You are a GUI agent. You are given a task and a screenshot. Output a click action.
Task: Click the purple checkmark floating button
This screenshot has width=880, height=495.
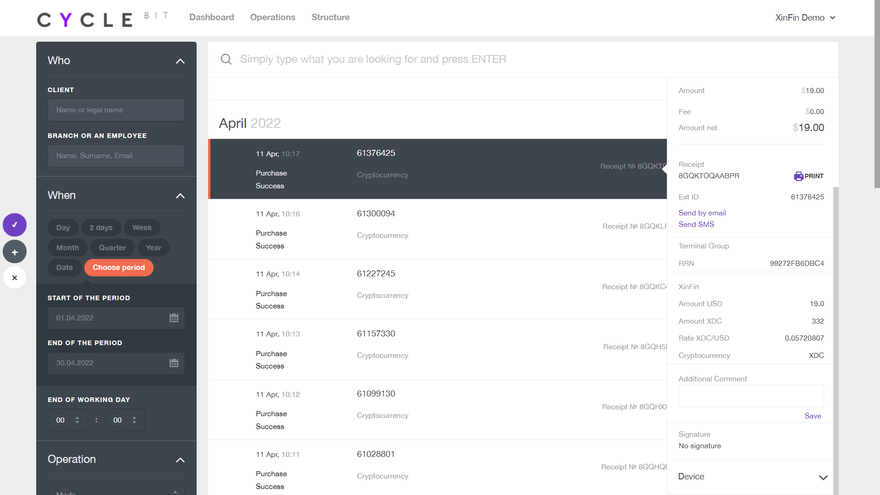point(14,225)
